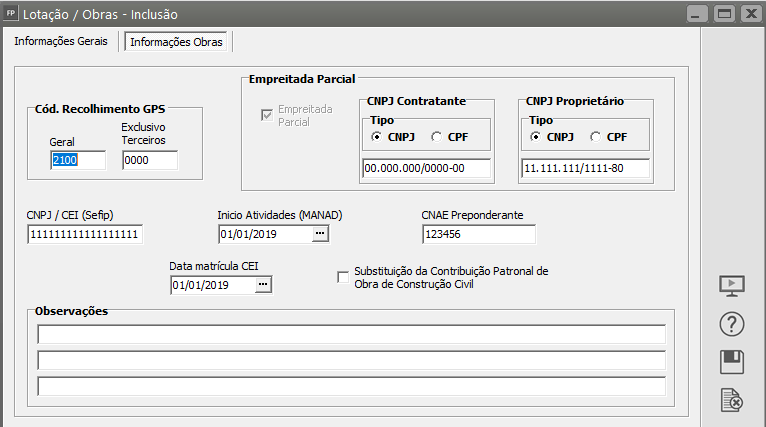Open date picker for Data matrícula CEI
766x427 pixels.
tap(262, 285)
